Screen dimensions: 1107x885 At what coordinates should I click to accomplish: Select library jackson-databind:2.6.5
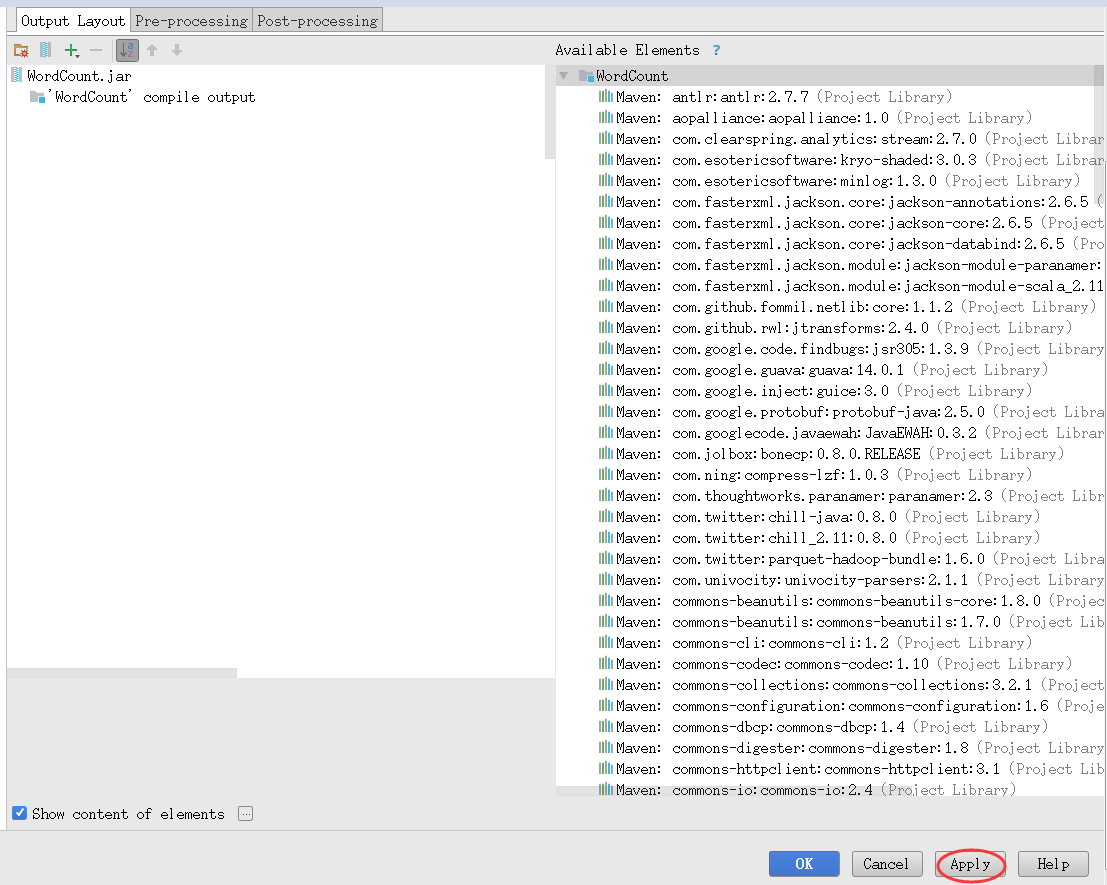pos(851,244)
